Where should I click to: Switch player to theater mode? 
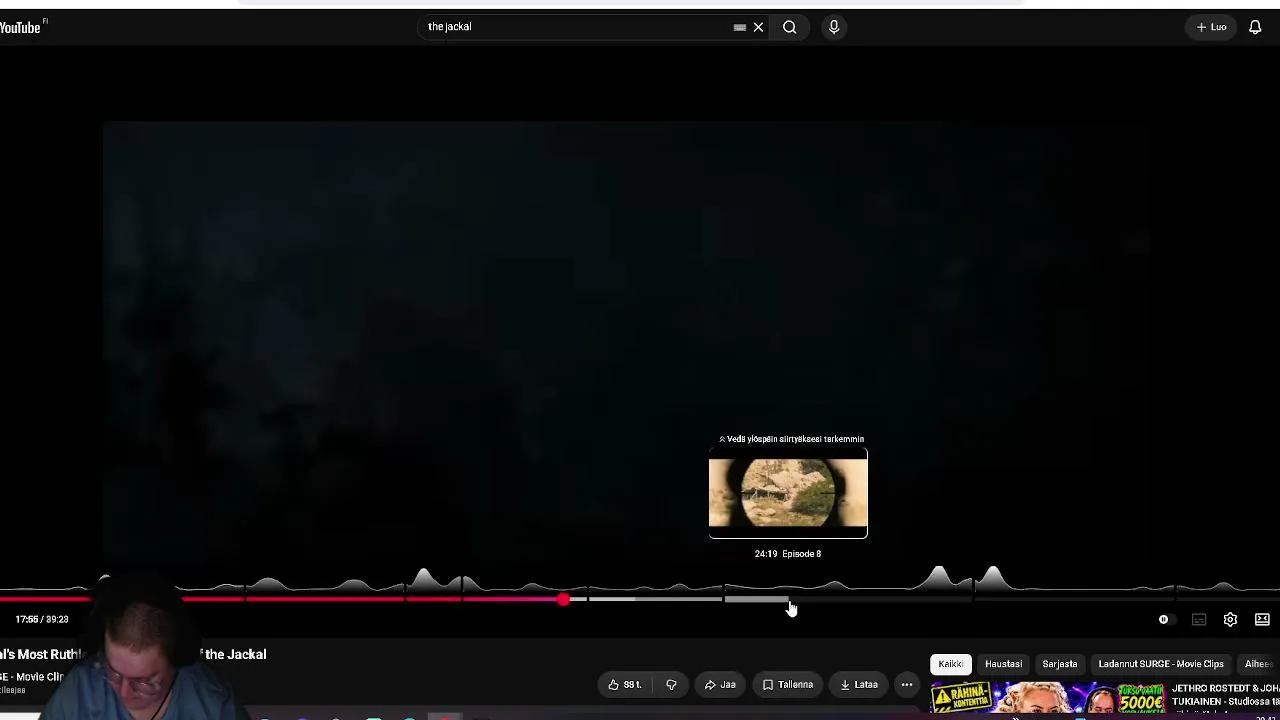(x=1262, y=620)
